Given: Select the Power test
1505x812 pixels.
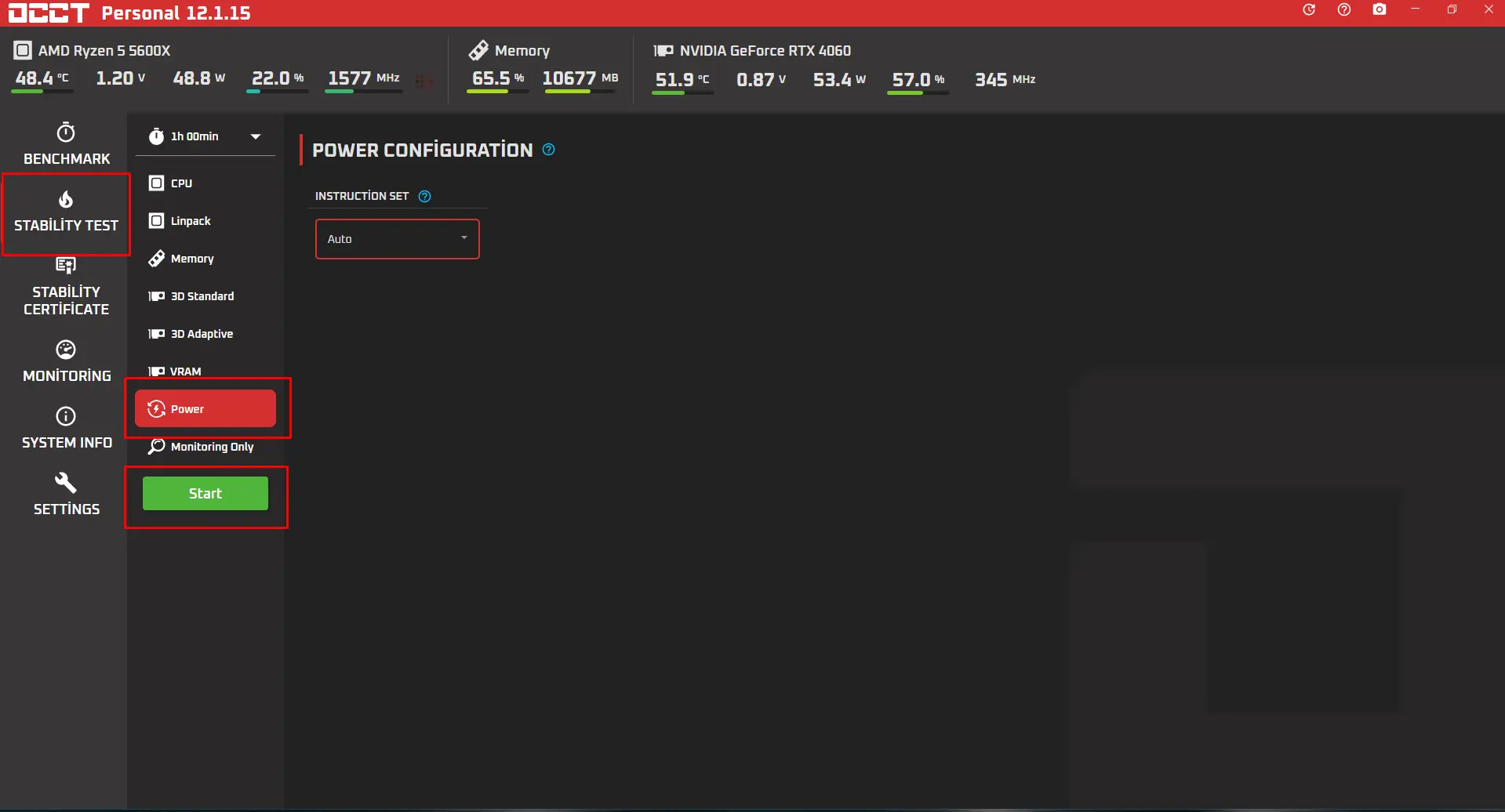Looking at the screenshot, I should point(205,408).
